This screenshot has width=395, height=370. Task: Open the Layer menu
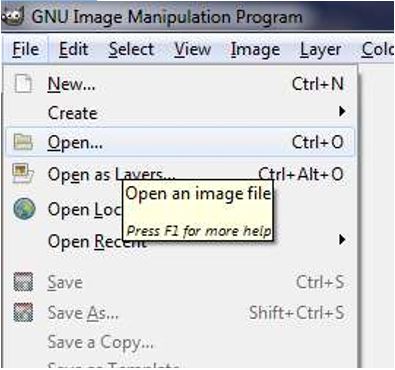(x=320, y=50)
